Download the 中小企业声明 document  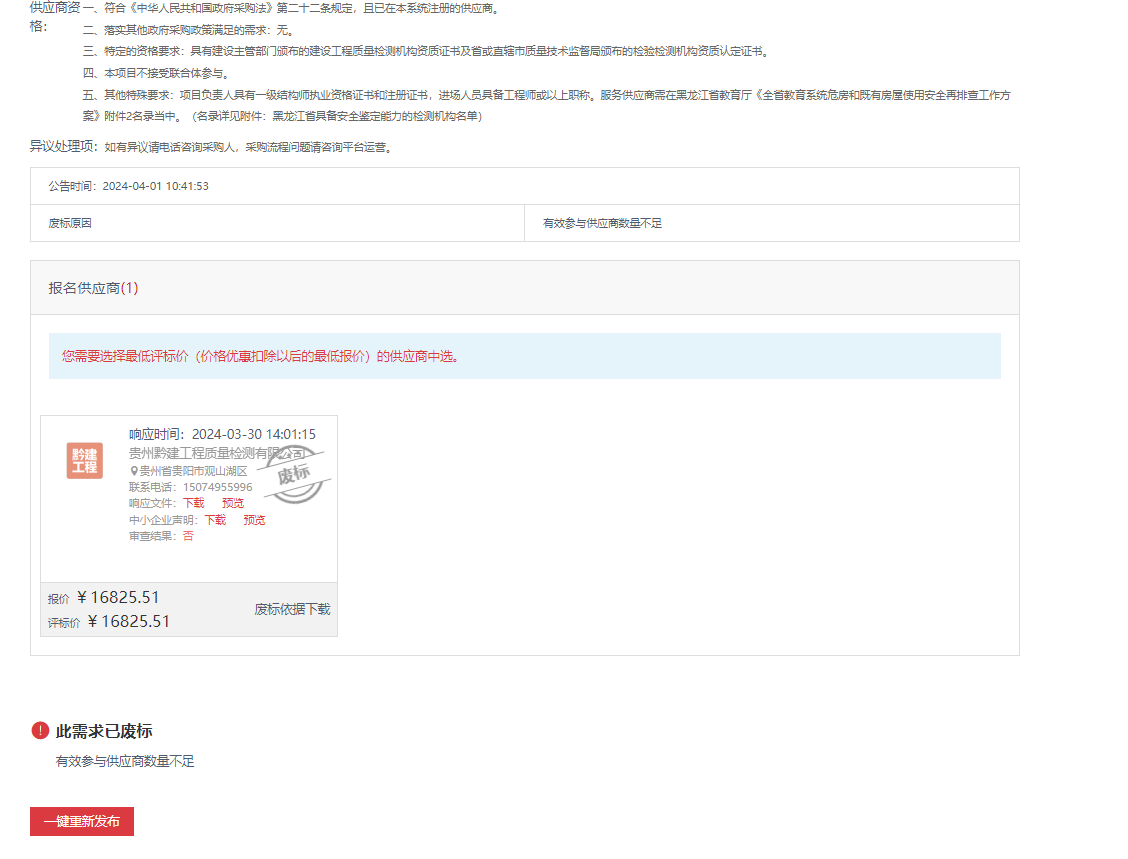[x=215, y=520]
